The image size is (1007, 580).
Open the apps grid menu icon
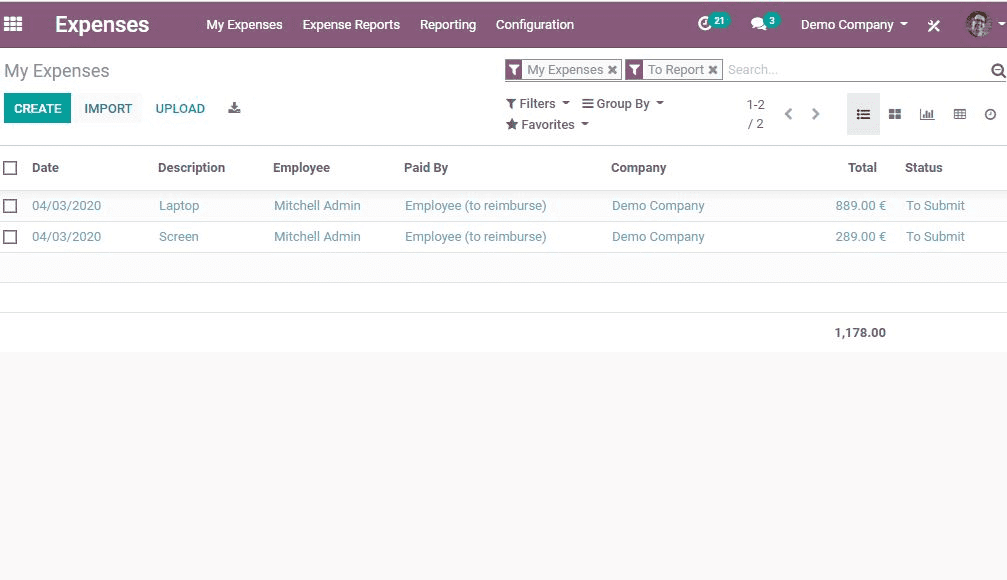(x=13, y=24)
